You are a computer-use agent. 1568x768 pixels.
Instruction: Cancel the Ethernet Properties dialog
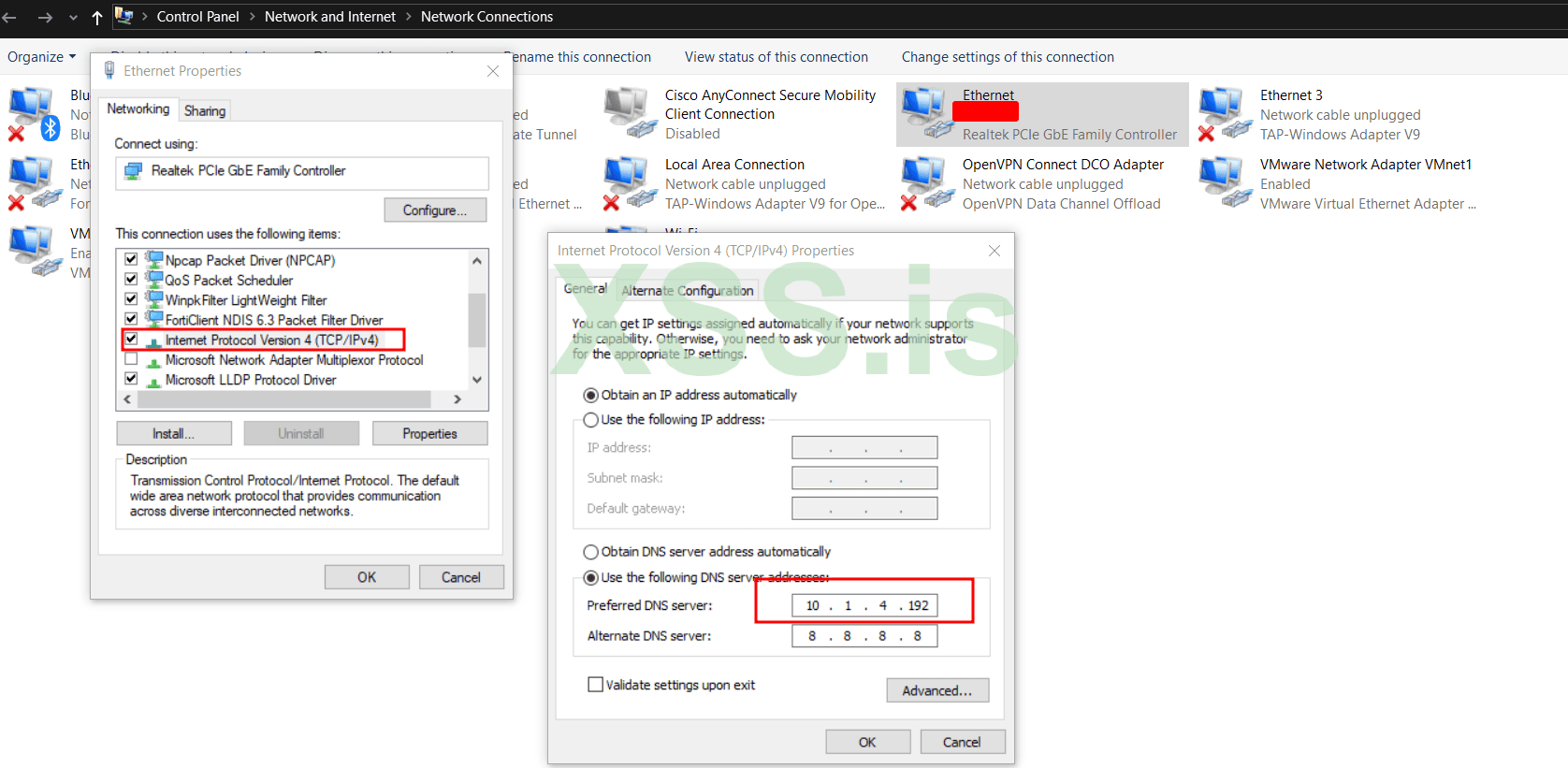coord(461,577)
